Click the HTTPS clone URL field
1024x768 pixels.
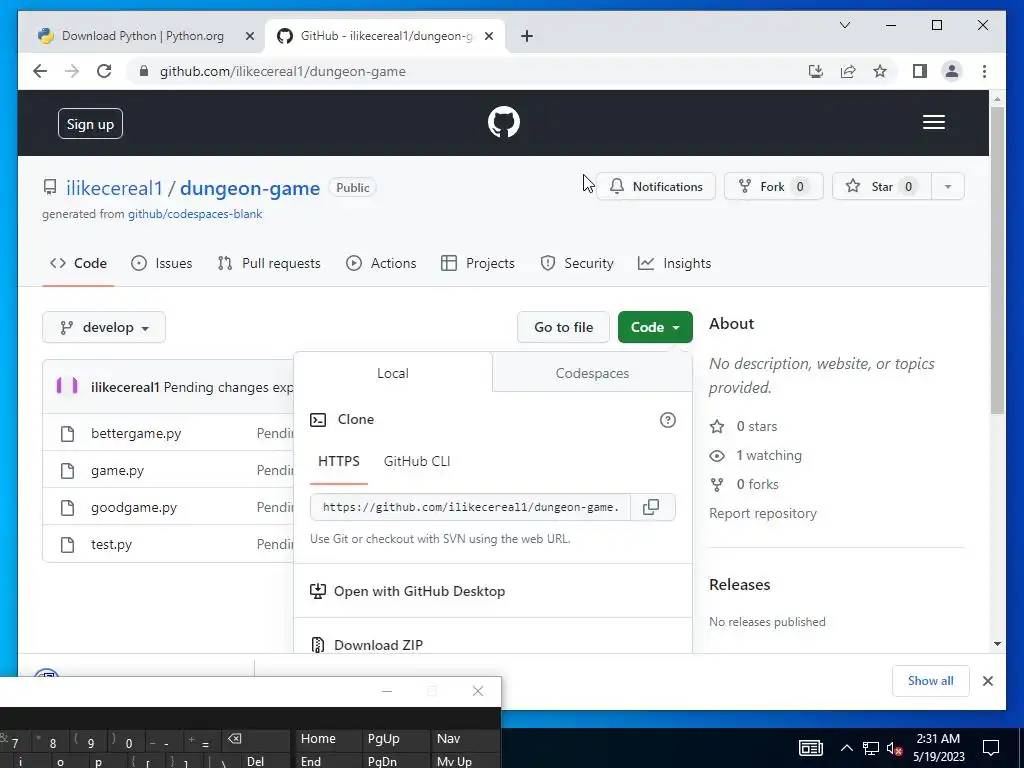pyautogui.click(x=470, y=507)
